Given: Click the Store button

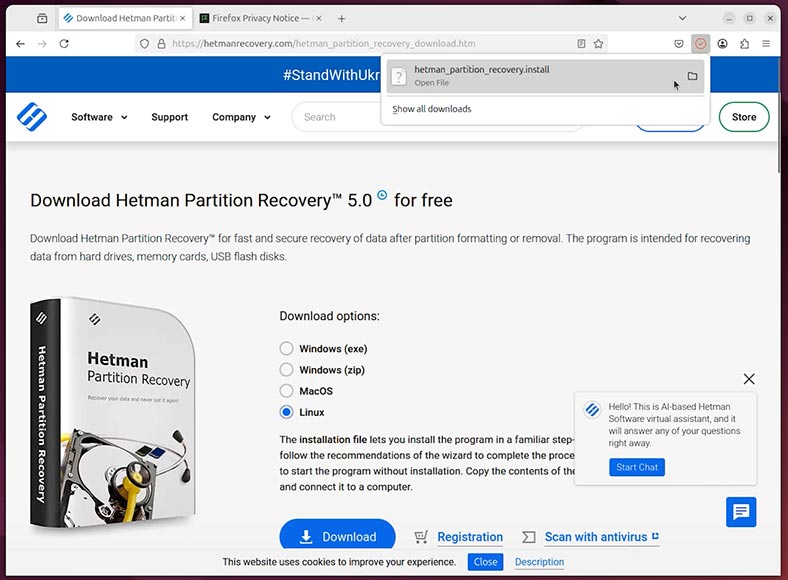Looking at the screenshot, I should [744, 117].
